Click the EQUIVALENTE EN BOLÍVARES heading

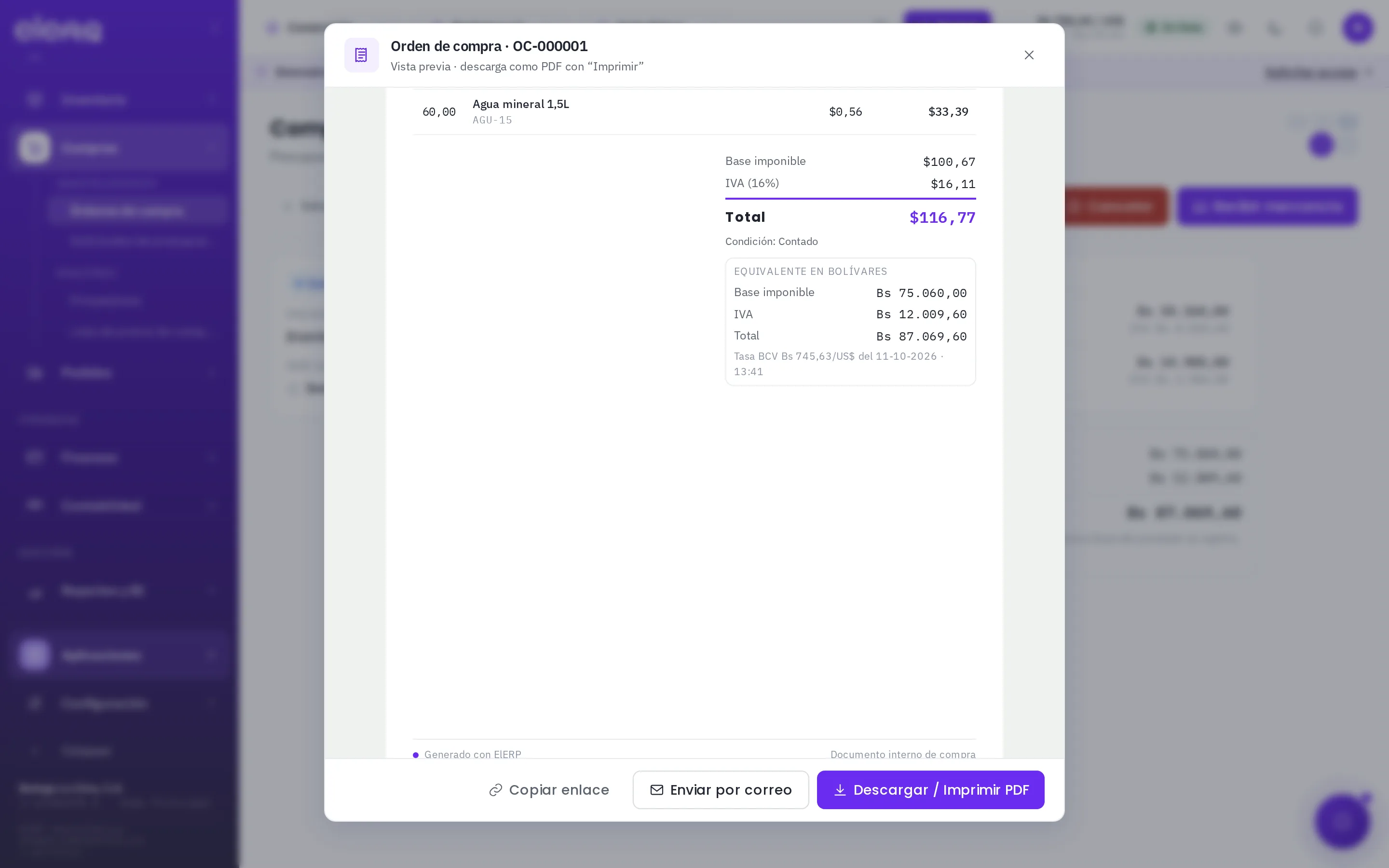[x=810, y=271]
